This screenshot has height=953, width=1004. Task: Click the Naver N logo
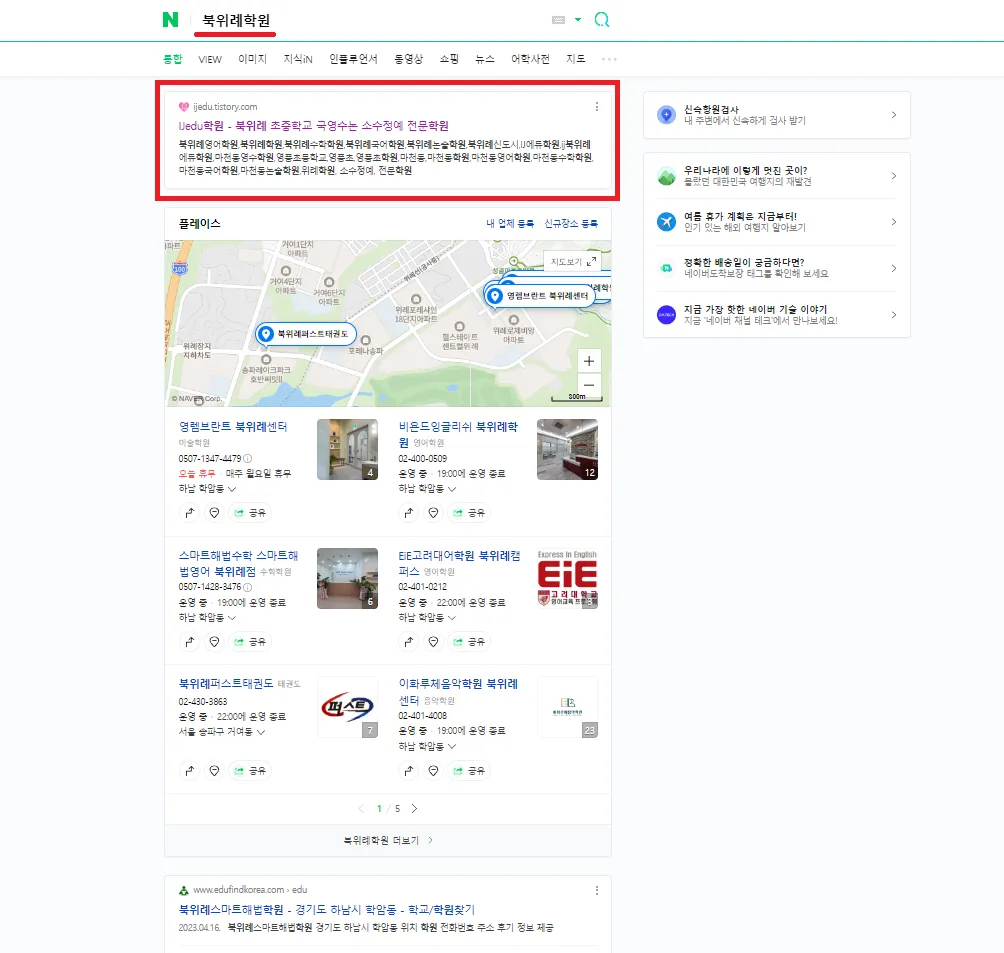tap(169, 19)
